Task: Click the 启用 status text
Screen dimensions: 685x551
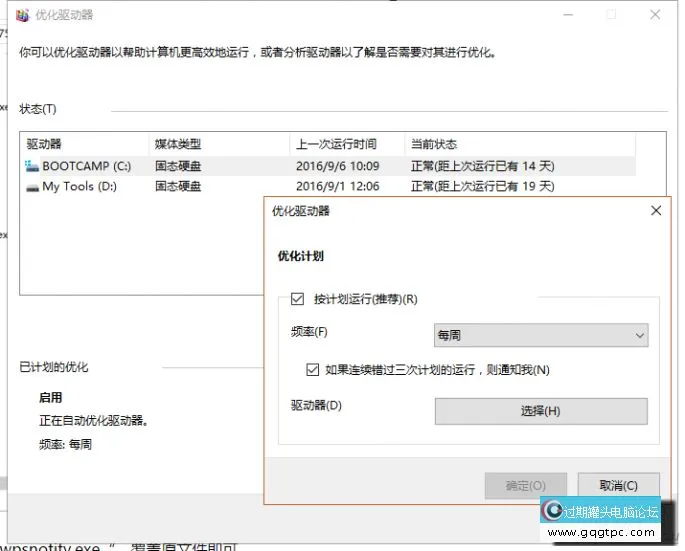Action: pos(51,397)
